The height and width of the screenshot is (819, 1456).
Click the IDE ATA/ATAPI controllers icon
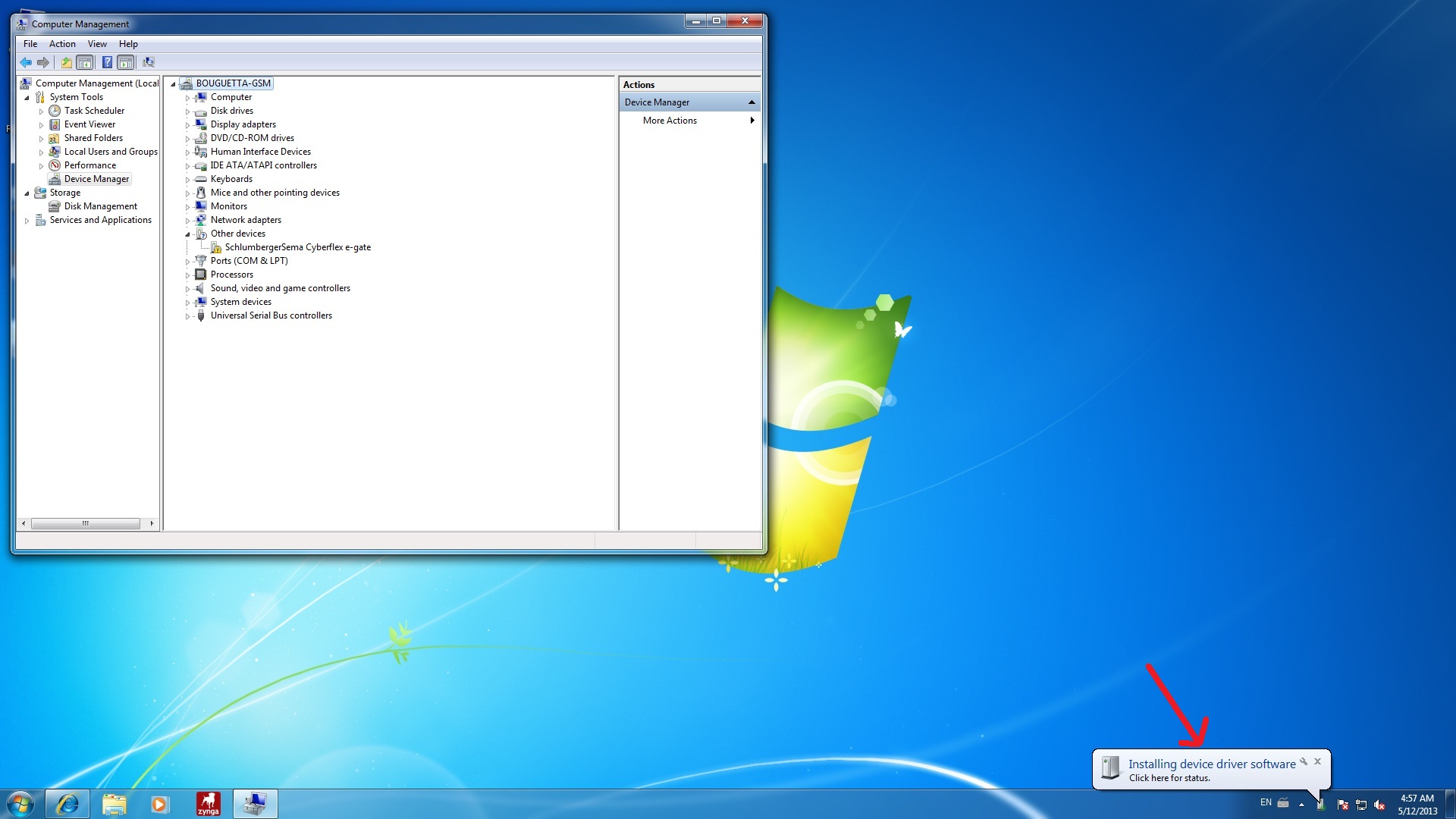201,165
